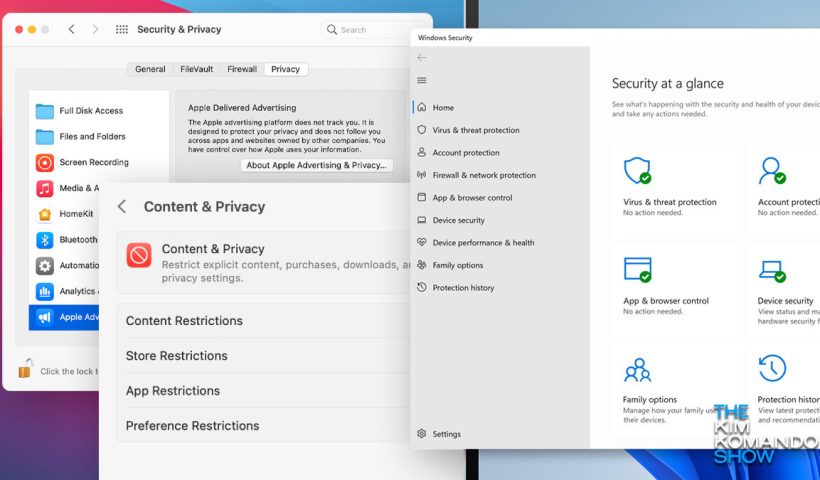The width and height of the screenshot is (820, 480).
Task: Click About Apple Advertising & Privacy button
Action: [x=316, y=165]
